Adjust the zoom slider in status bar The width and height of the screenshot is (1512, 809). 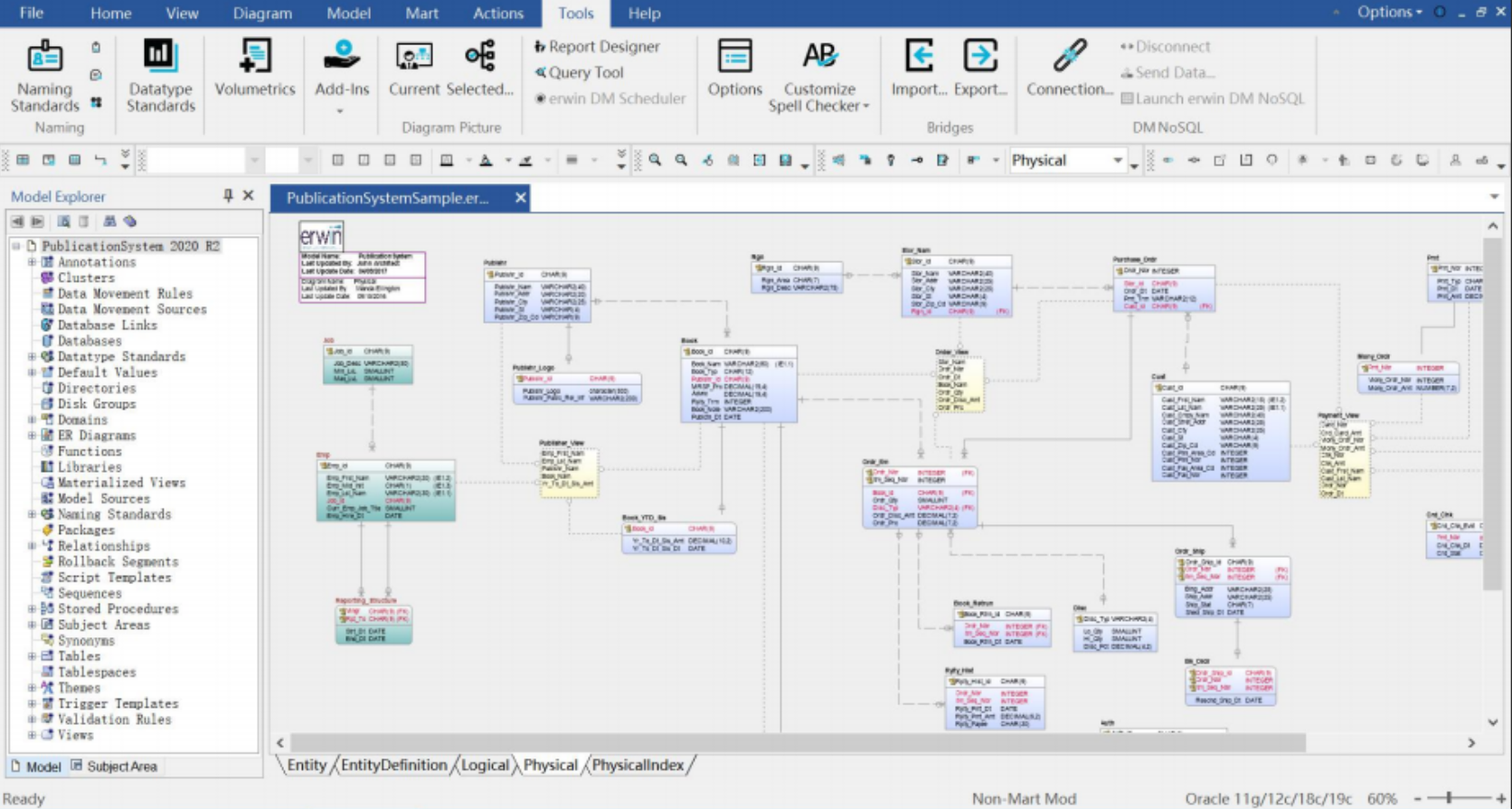click(1449, 798)
